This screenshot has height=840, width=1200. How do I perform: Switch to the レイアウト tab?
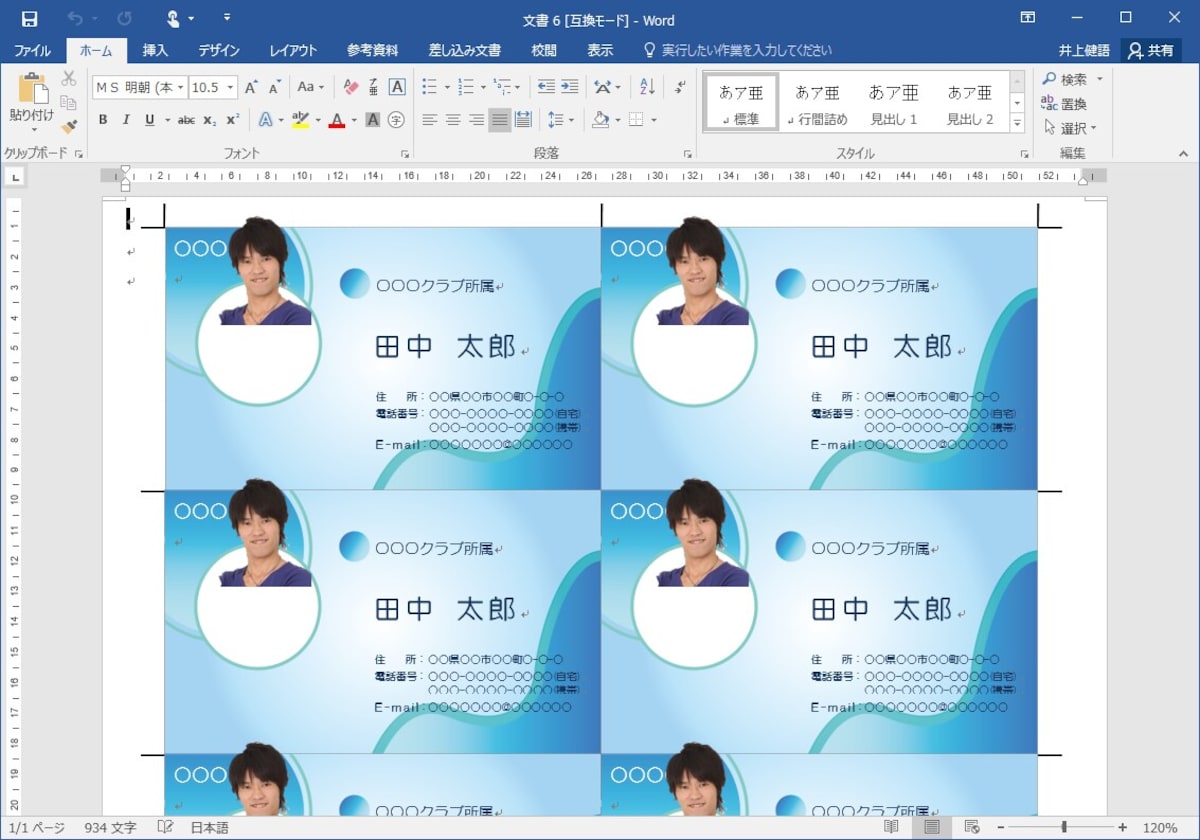point(293,50)
